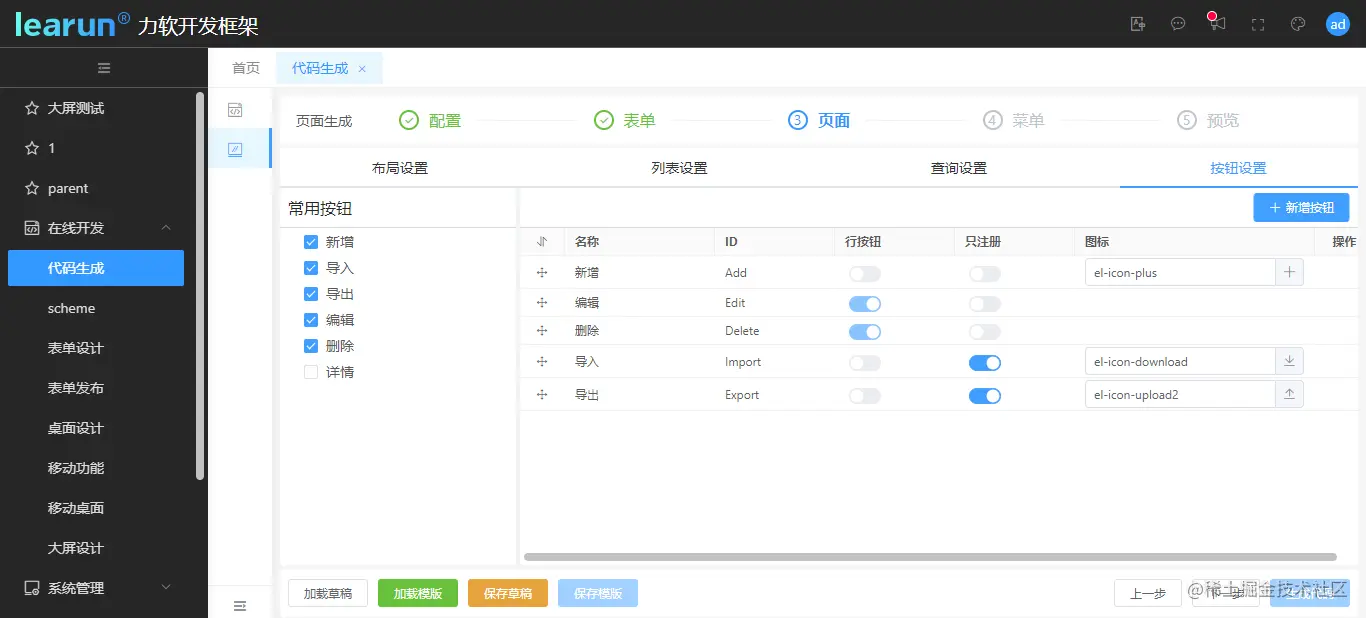Select the edit form icon in side strip

(236, 149)
